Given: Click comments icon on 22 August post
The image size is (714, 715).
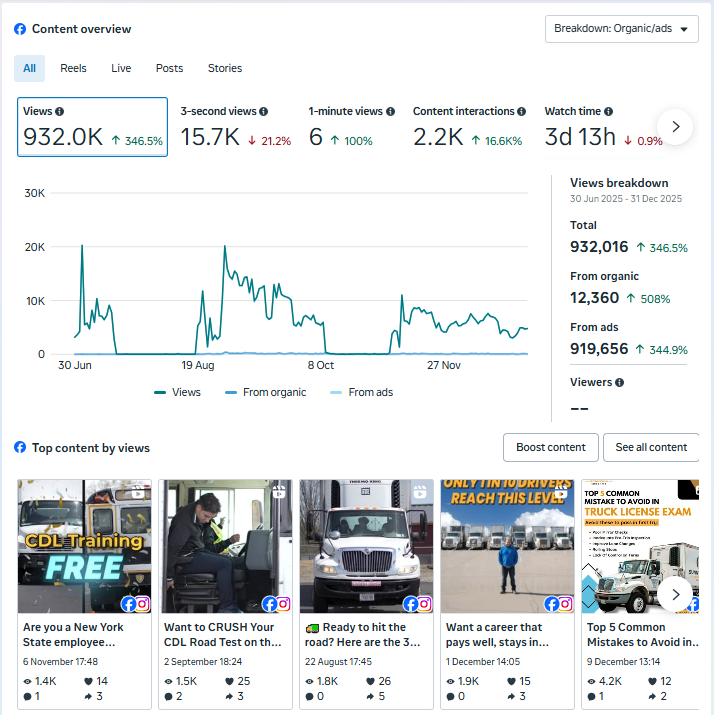Looking at the screenshot, I should [x=310, y=697].
